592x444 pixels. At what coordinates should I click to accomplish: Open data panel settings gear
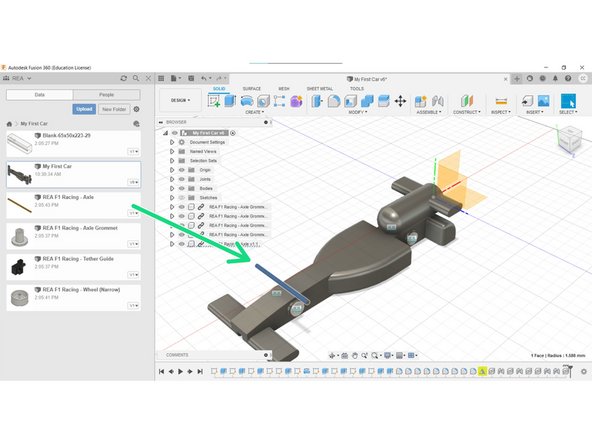coord(137,109)
